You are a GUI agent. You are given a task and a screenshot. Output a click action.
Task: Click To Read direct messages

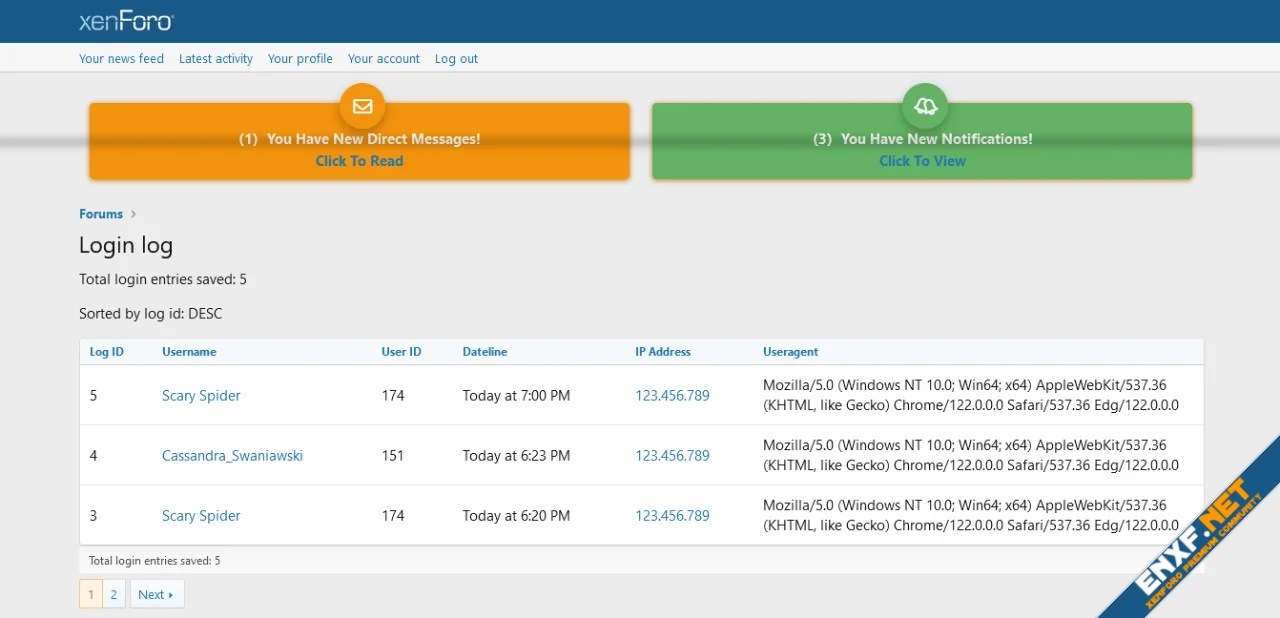click(x=359, y=161)
